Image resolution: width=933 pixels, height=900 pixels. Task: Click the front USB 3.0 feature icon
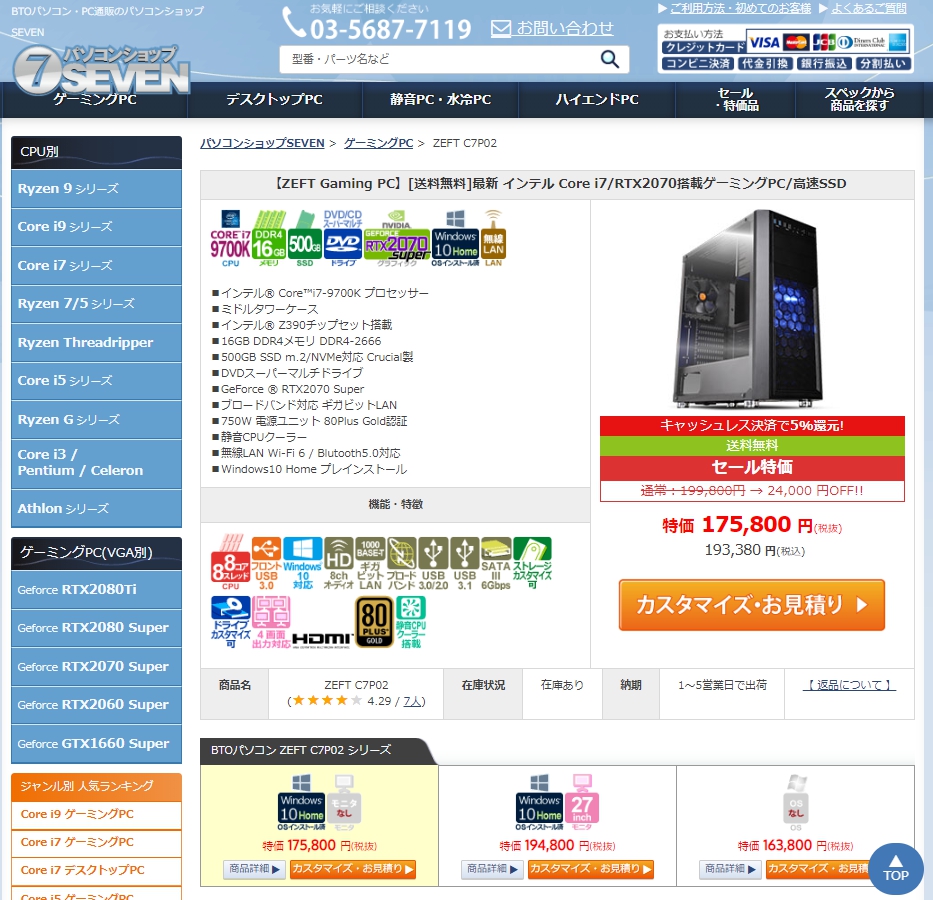click(x=266, y=563)
